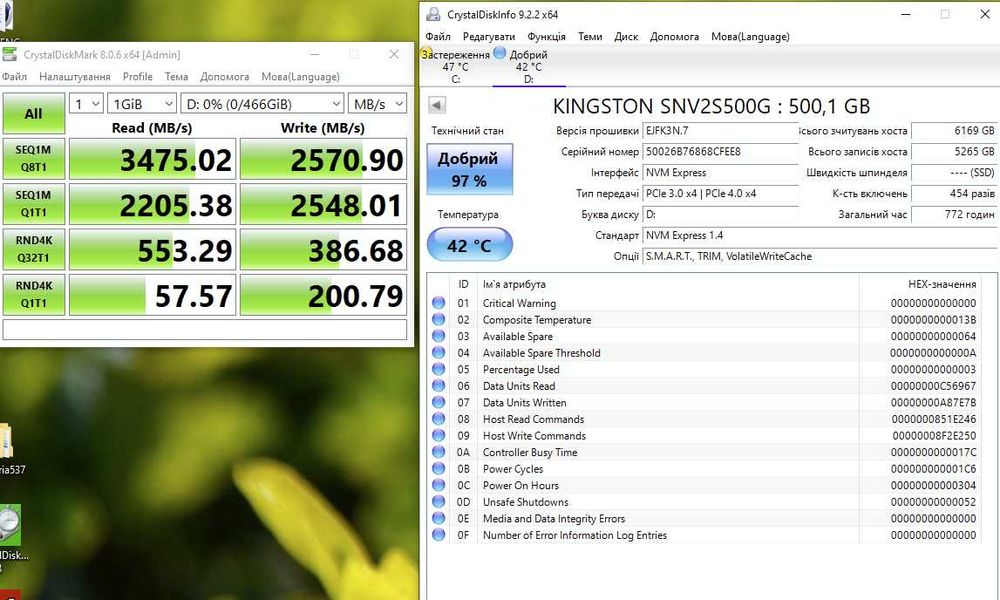Click status circle for Critical Warning row
Image resolution: width=1000 pixels, height=600 pixels.
(x=438, y=303)
